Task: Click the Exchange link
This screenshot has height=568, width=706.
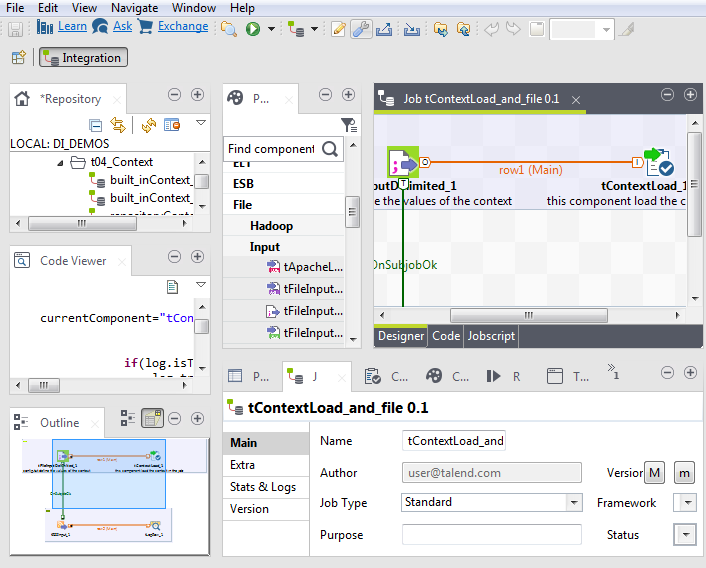Action: click(x=183, y=27)
